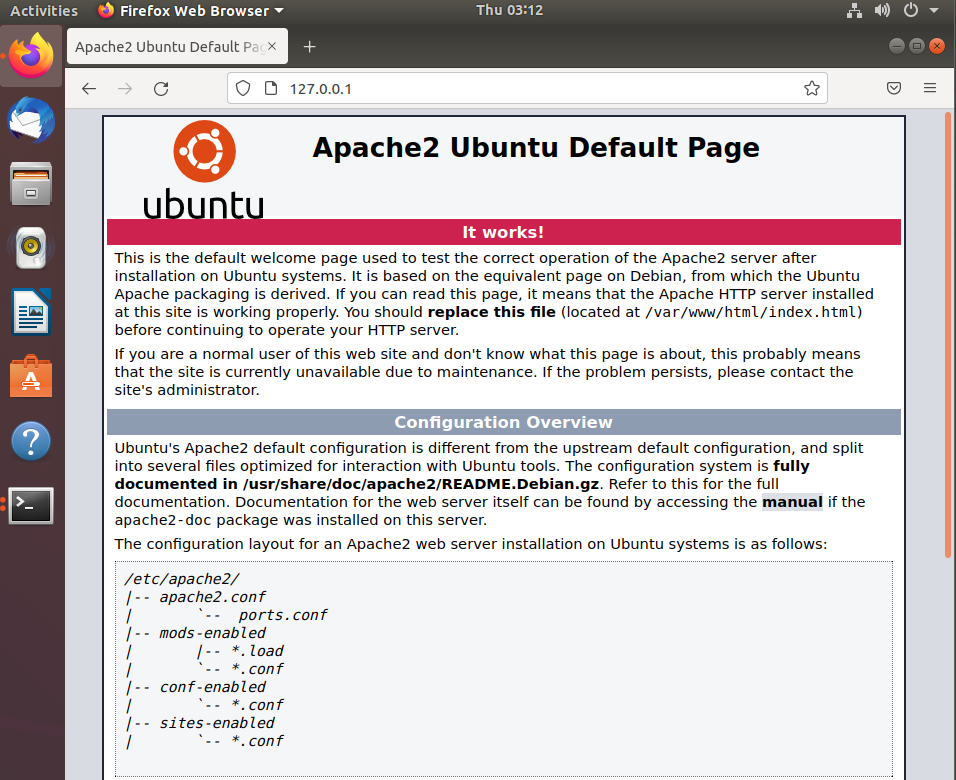
Task: Click the Ubuntu logo image
Action: tap(204, 169)
